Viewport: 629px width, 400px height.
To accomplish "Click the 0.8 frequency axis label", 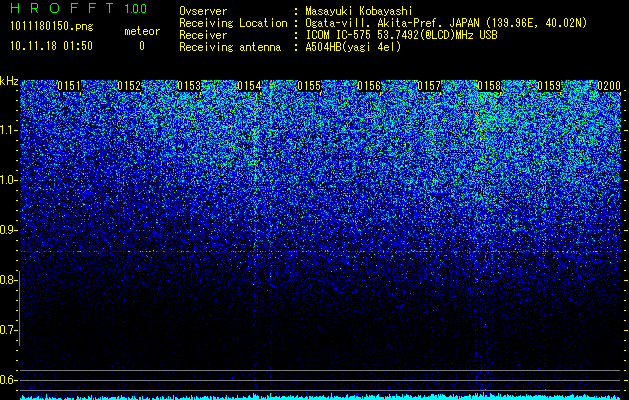I will (8, 280).
